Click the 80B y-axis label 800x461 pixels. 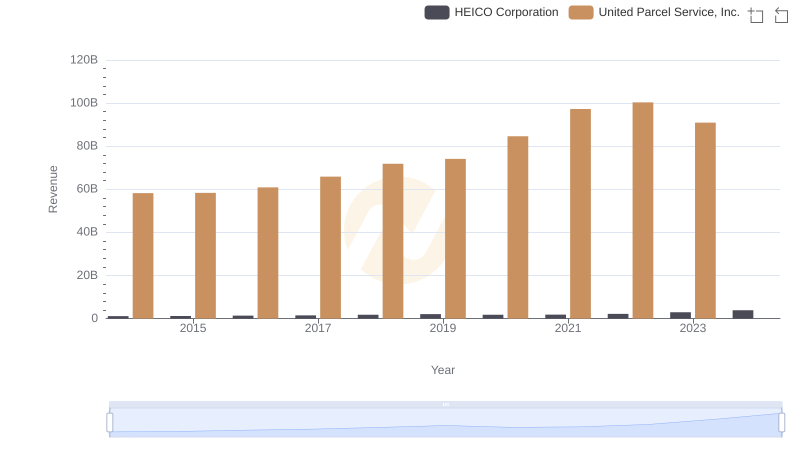tap(87, 146)
